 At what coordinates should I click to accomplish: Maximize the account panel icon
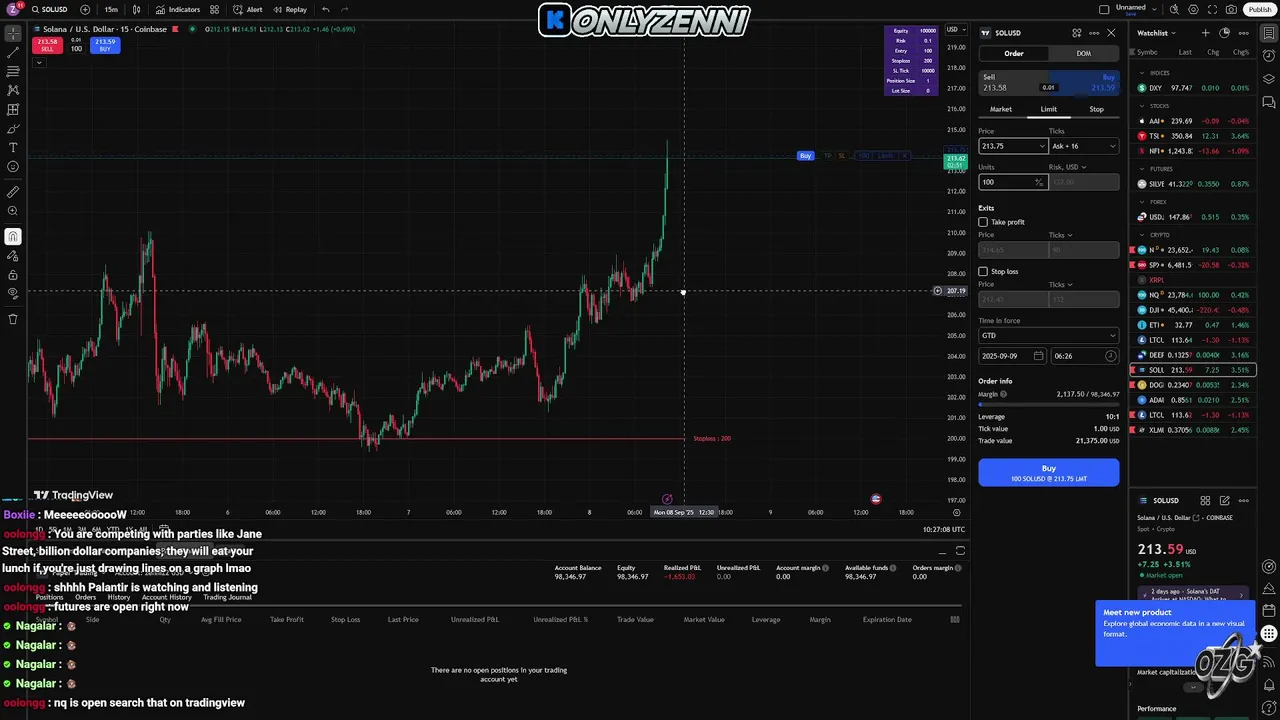960,550
